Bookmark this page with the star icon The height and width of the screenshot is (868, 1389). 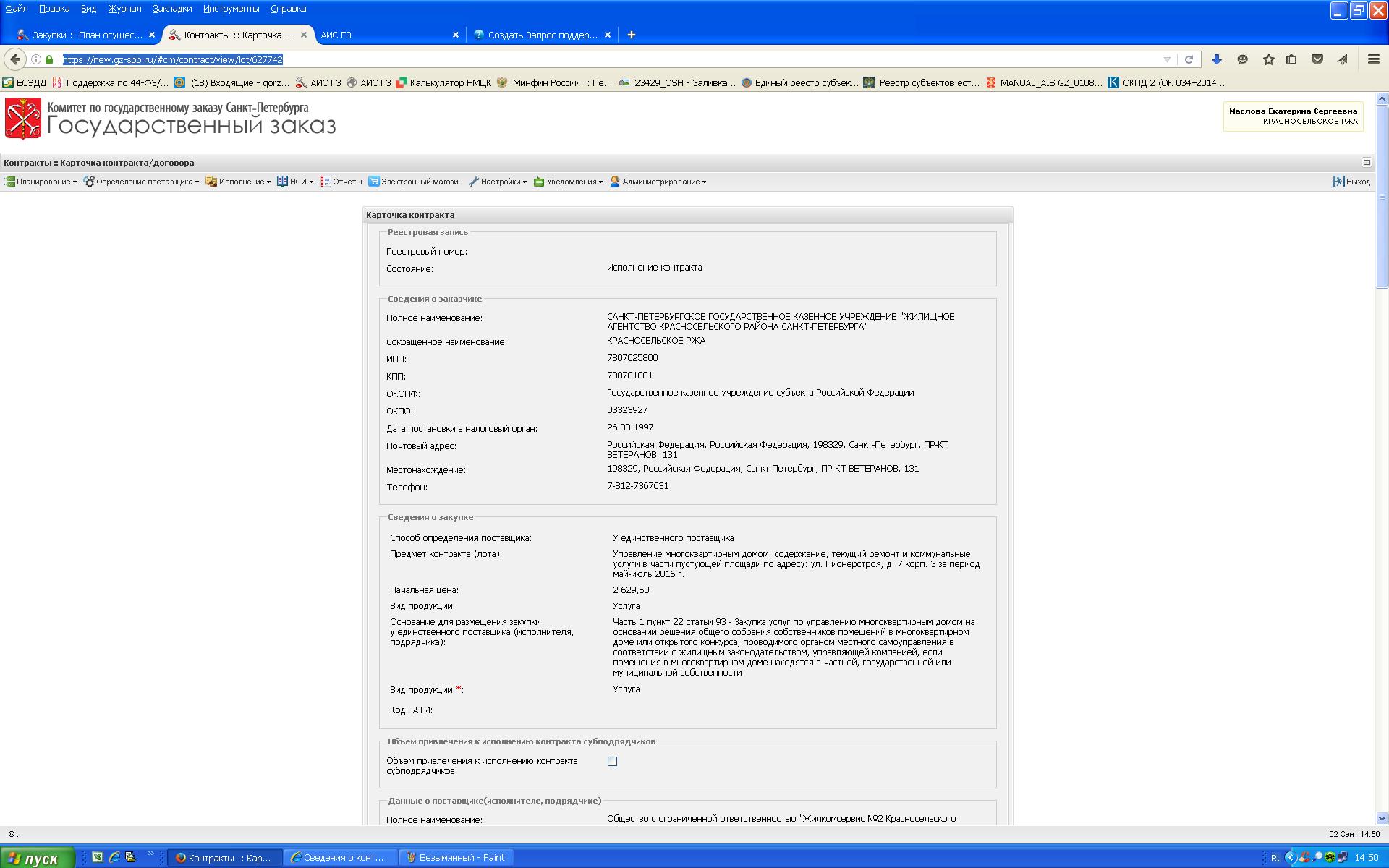(x=1268, y=59)
